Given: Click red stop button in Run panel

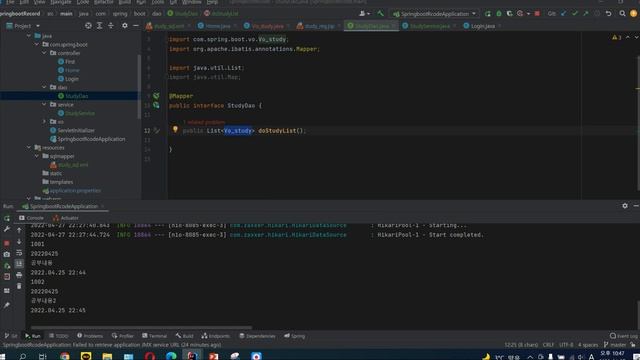Looking at the screenshot, I should point(7,243).
